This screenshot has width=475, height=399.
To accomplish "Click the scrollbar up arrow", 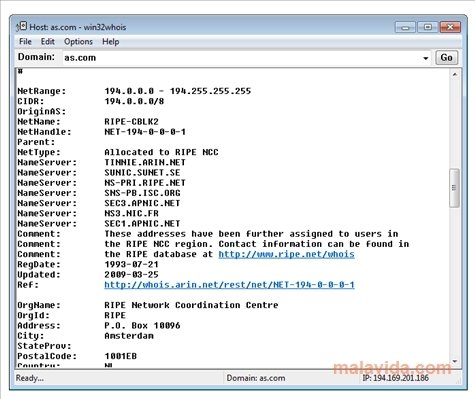I will pos(455,75).
